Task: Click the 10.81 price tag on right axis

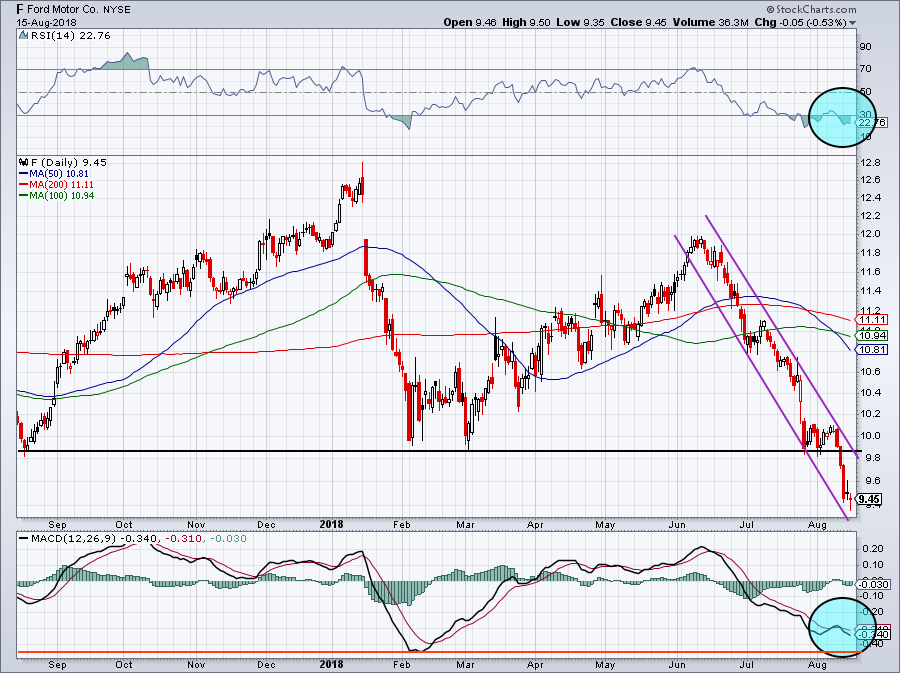Action: [x=872, y=349]
